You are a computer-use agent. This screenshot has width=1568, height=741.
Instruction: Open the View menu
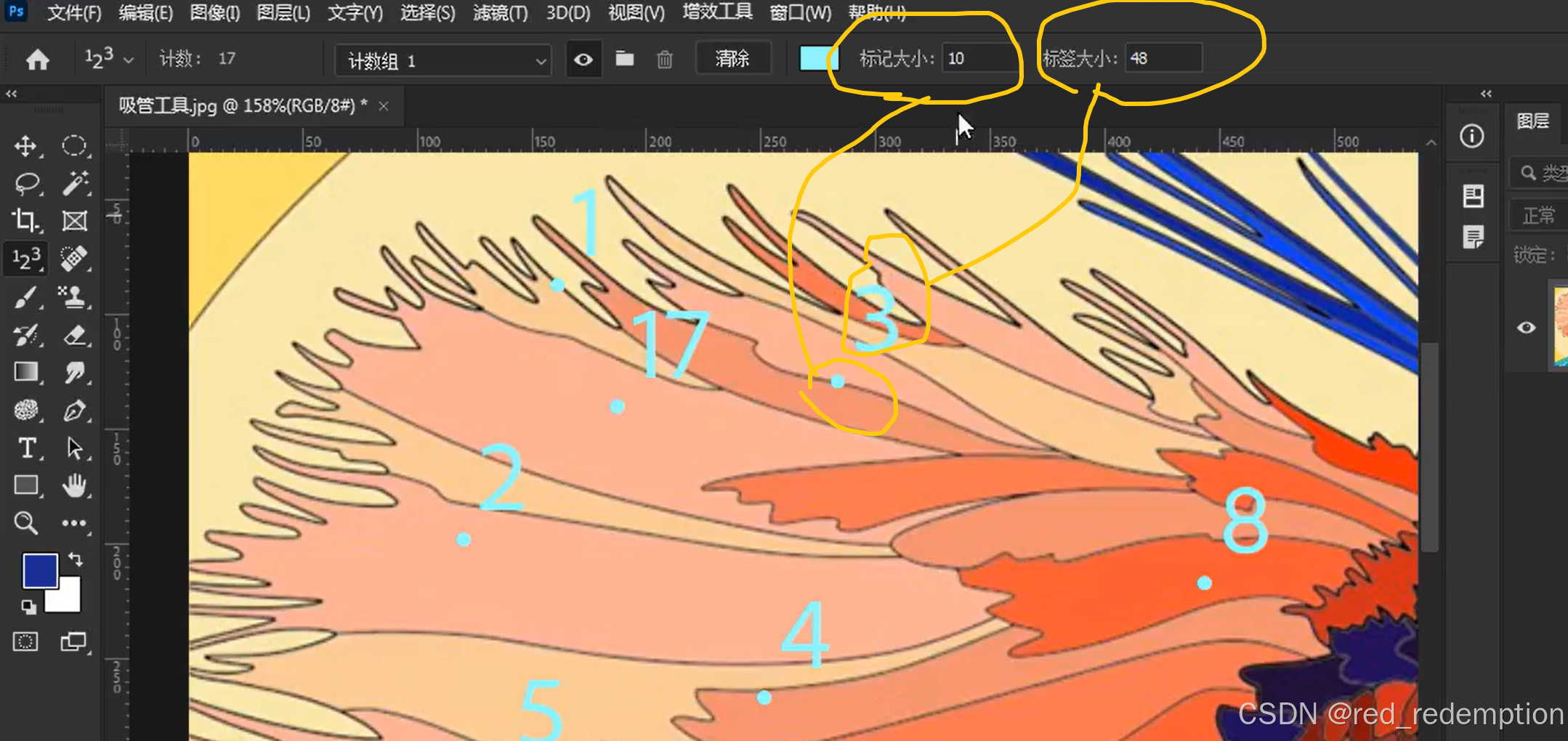[636, 13]
